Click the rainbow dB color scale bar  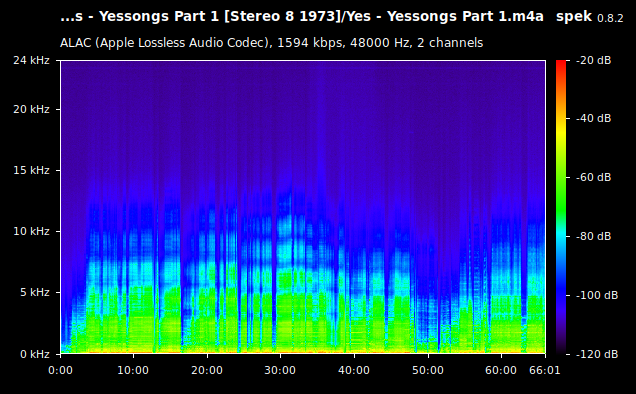tap(561, 207)
